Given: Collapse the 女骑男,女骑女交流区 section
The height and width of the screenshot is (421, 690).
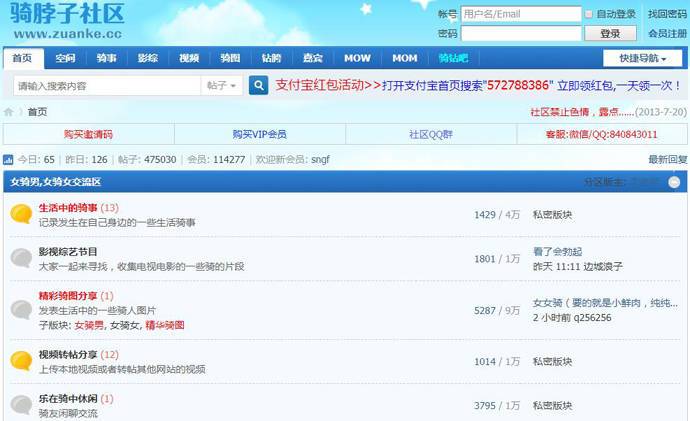Looking at the screenshot, I should click(675, 182).
